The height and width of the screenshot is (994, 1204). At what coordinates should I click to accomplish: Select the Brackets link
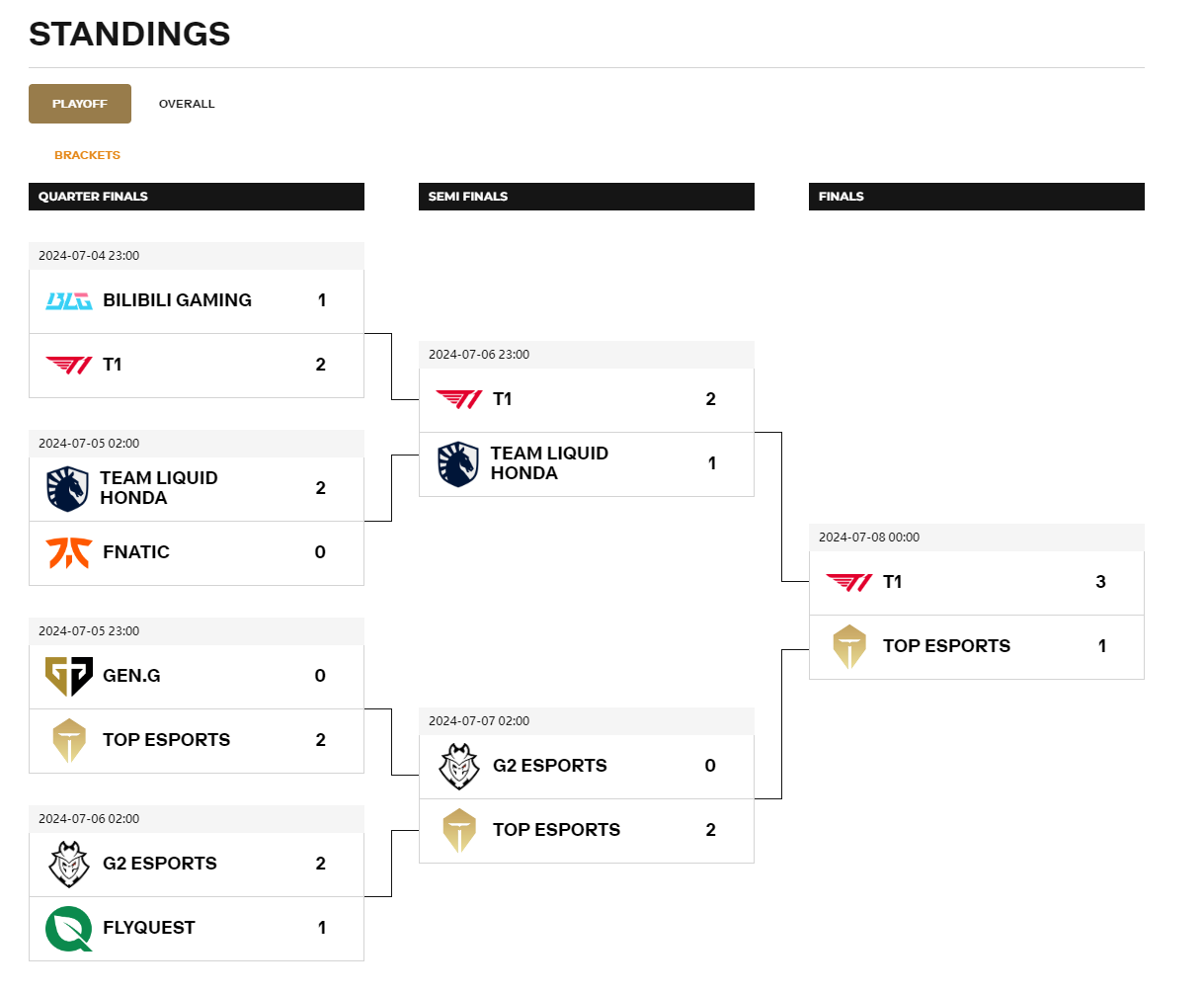tap(87, 155)
